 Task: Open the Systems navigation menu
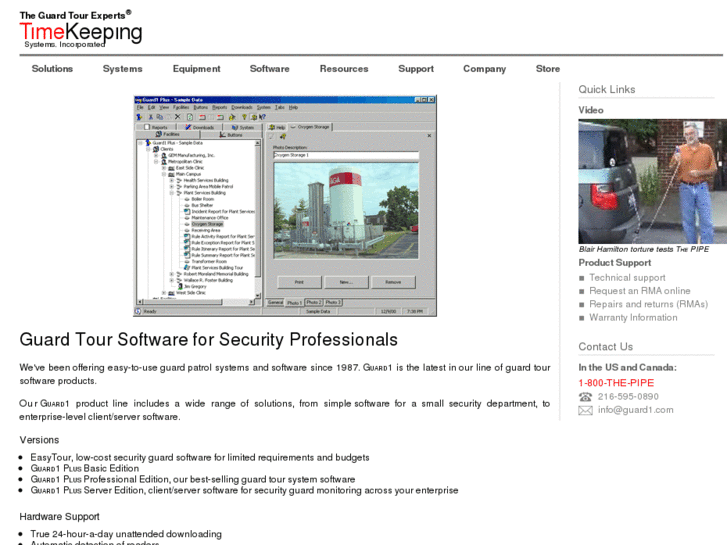click(122, 69)
